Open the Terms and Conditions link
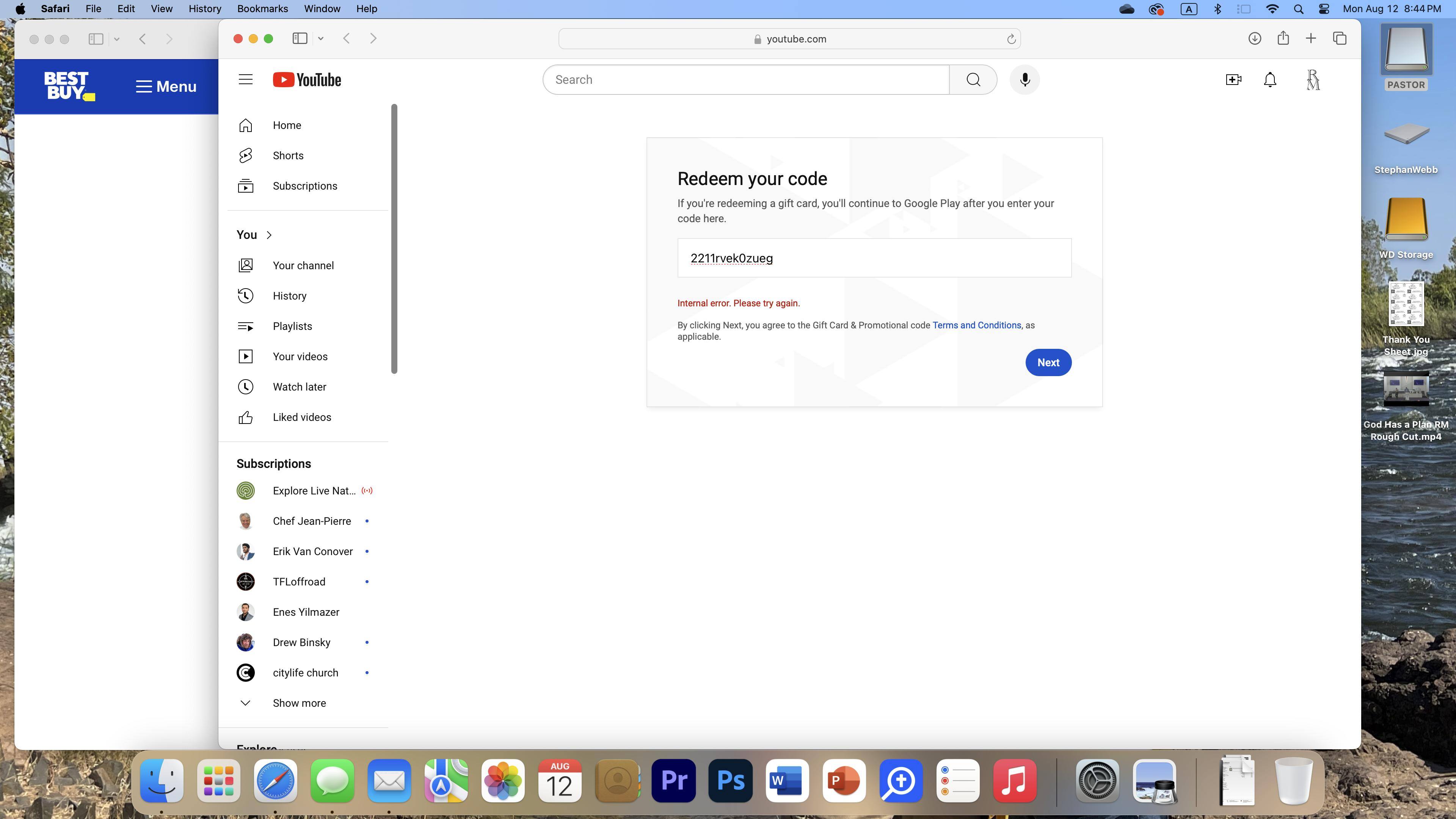1456x819 pixels. click(976, 325)
